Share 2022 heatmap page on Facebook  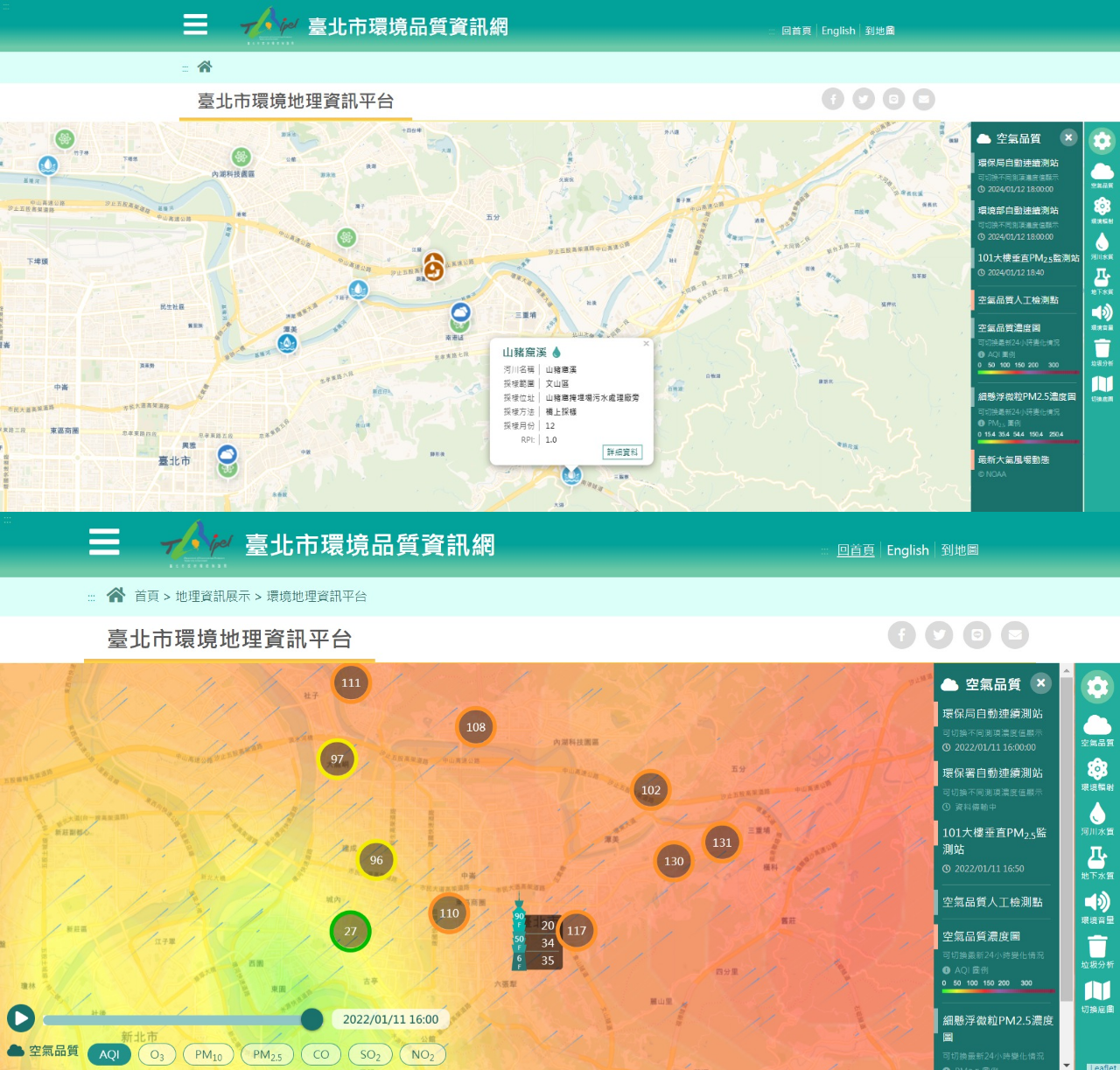(x=902, y=634)
